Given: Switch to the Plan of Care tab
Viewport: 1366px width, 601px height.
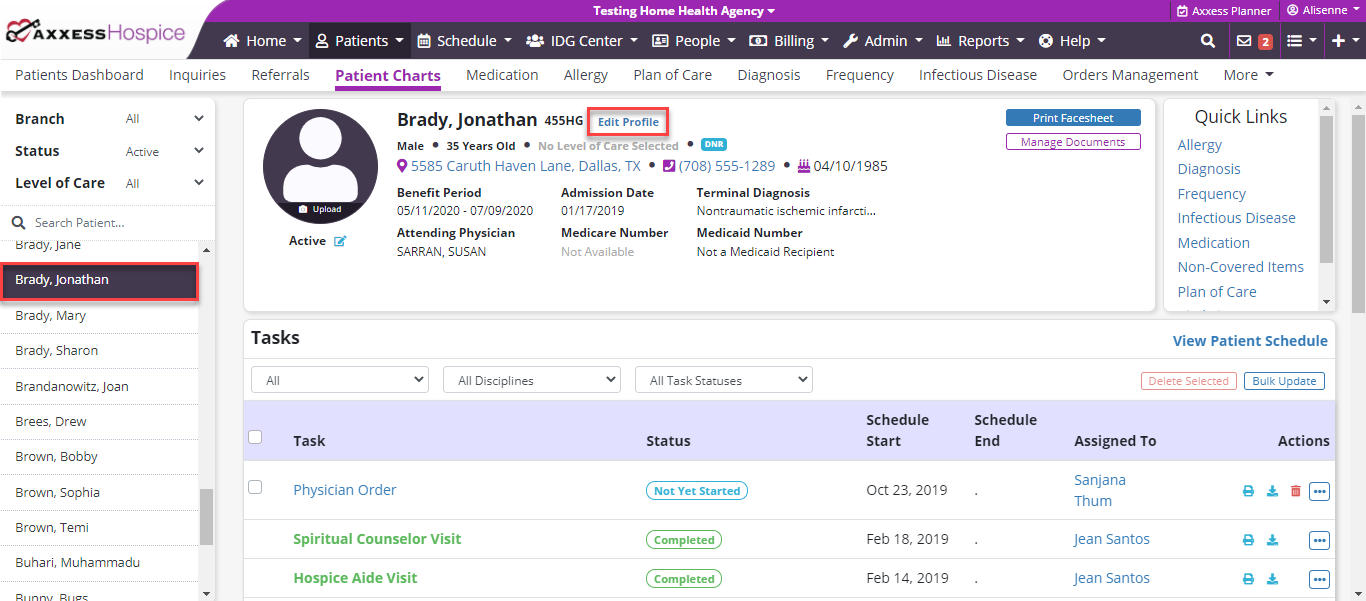Looking at the screenshot, I should 672,75.
